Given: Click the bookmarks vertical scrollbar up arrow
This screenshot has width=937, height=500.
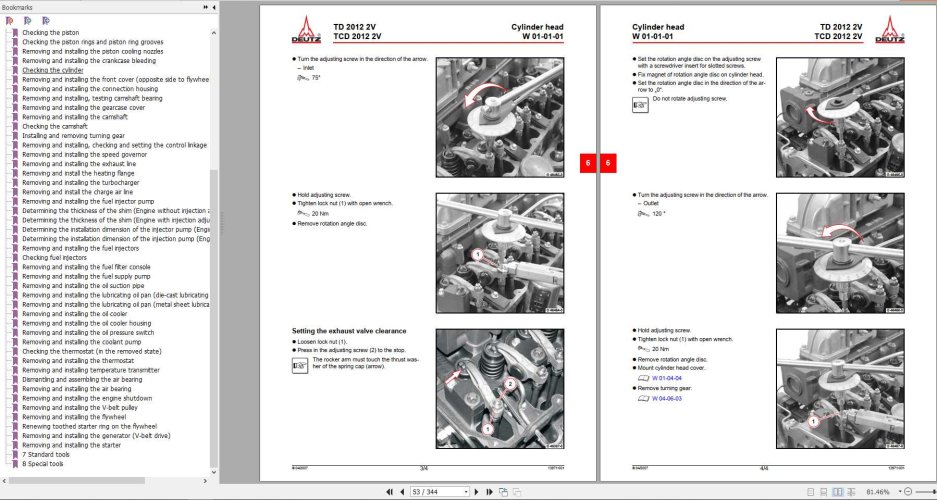Looking at the screenshot, I should click(x=214, y=33).
